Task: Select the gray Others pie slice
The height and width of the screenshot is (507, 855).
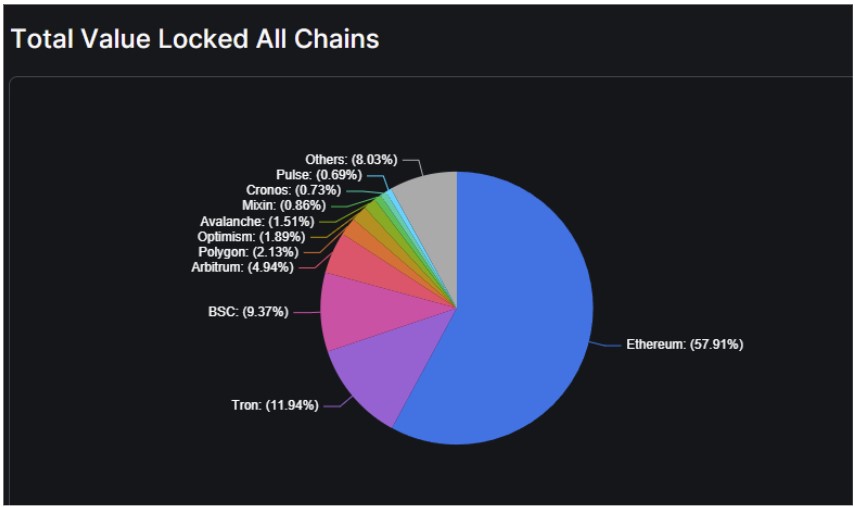Action: click(430, 205)
